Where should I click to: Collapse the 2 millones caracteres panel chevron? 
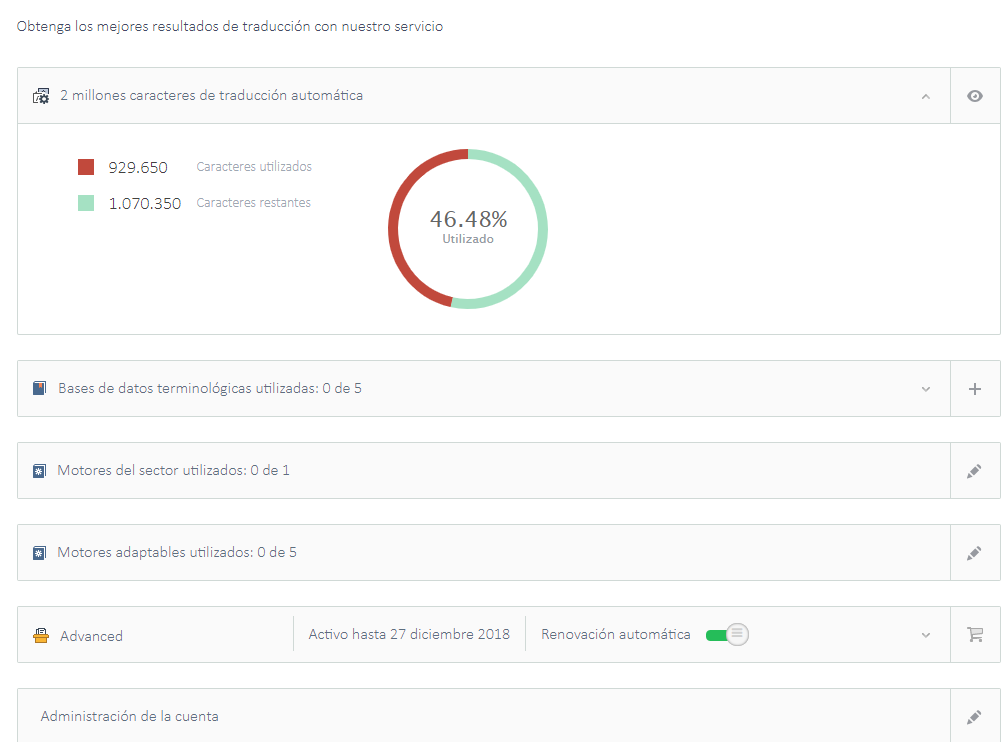tap(925, 96)
